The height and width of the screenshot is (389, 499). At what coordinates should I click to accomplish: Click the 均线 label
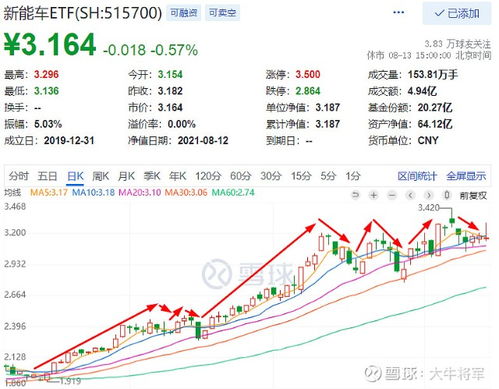13,193
